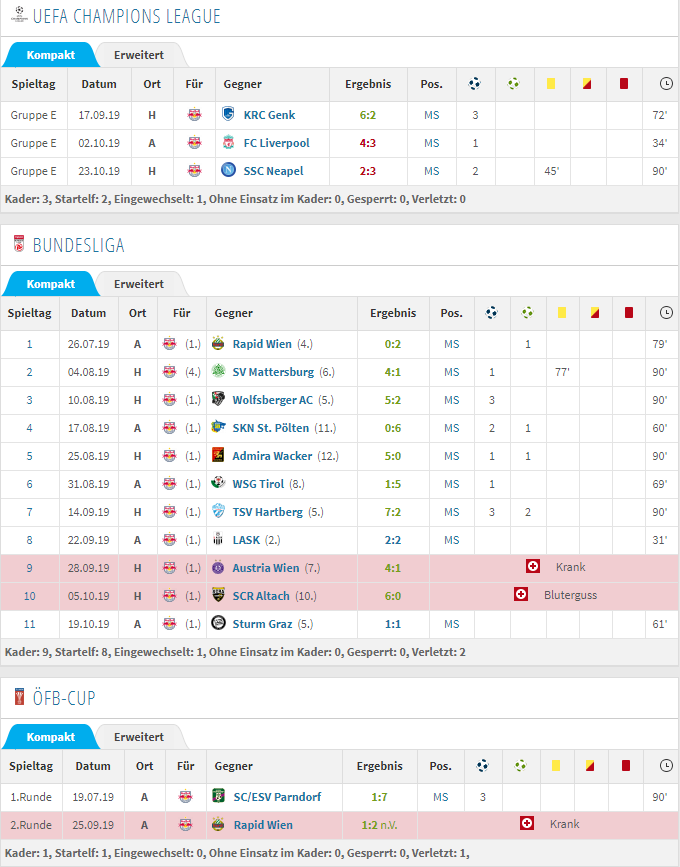Click the assists icon in Bundesliga table header

528,312
